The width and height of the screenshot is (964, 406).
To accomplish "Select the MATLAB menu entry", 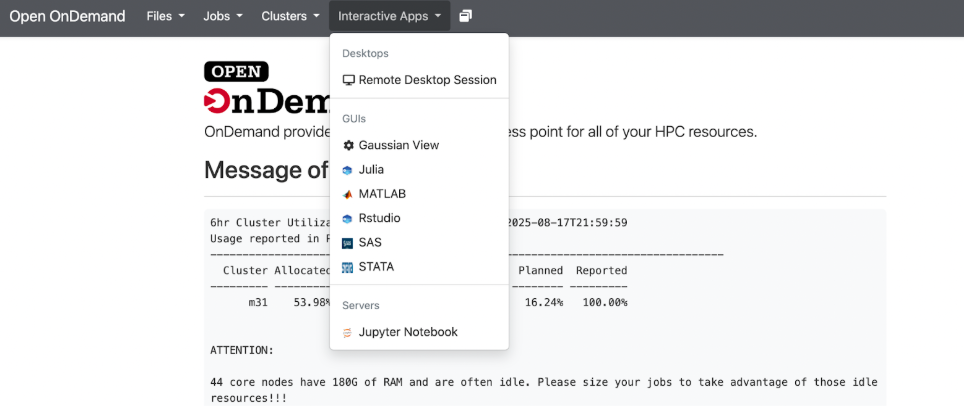I will [382, 194].
